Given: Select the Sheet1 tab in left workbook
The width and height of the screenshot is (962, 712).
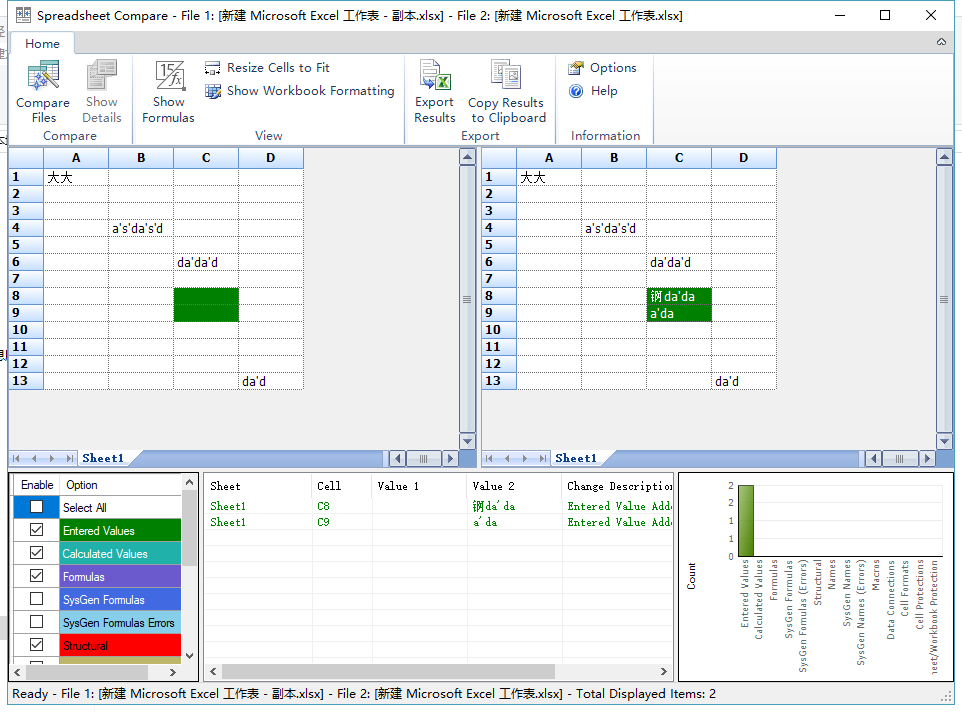Looking at the screenshot, I should pyautogui.click(x=103, y=458).
